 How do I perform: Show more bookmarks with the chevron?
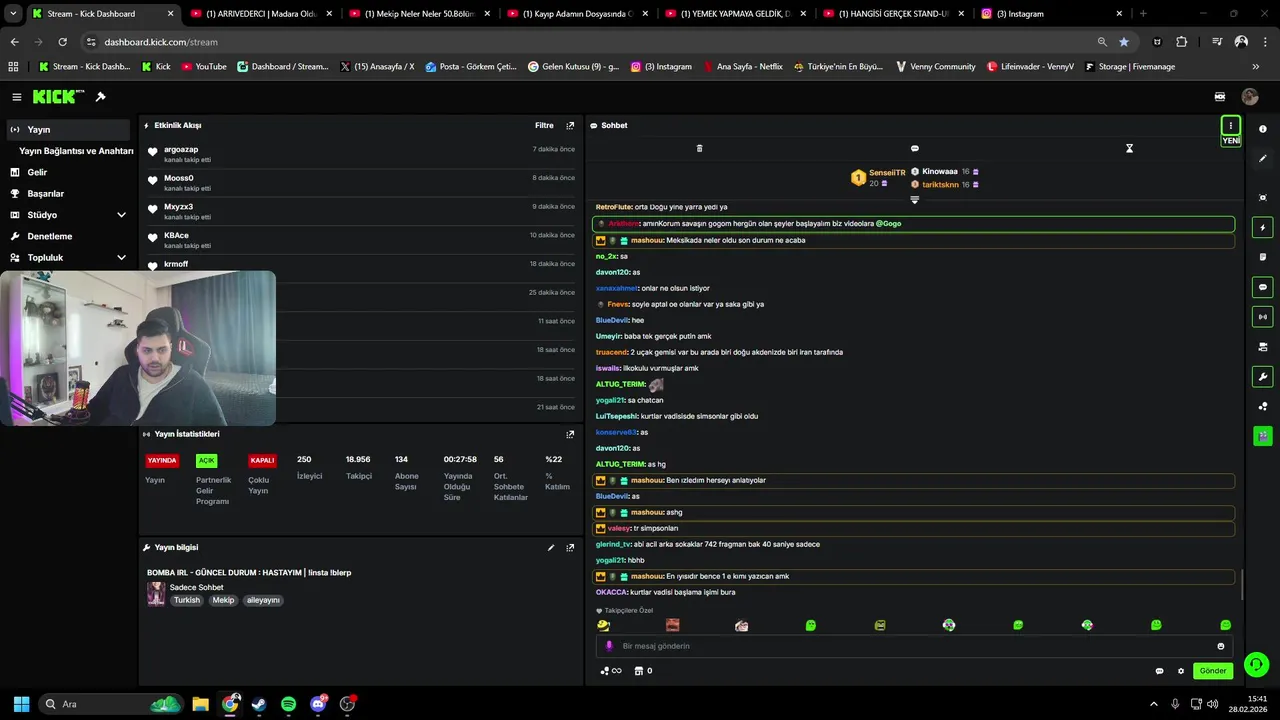pos(1255,67)
